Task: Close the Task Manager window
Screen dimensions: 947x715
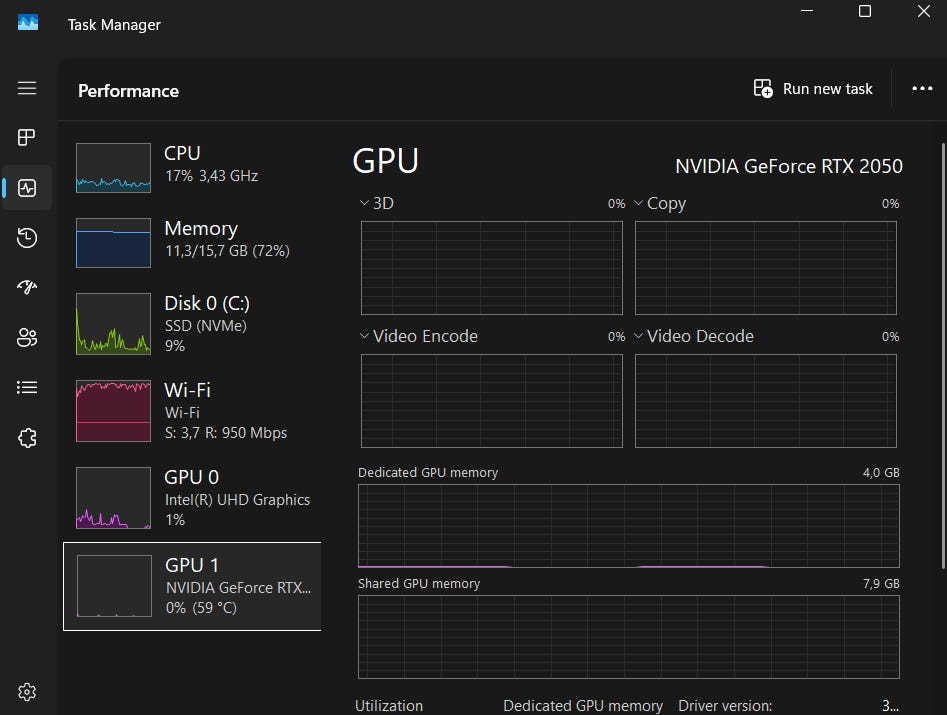Action: click(923, 11)
